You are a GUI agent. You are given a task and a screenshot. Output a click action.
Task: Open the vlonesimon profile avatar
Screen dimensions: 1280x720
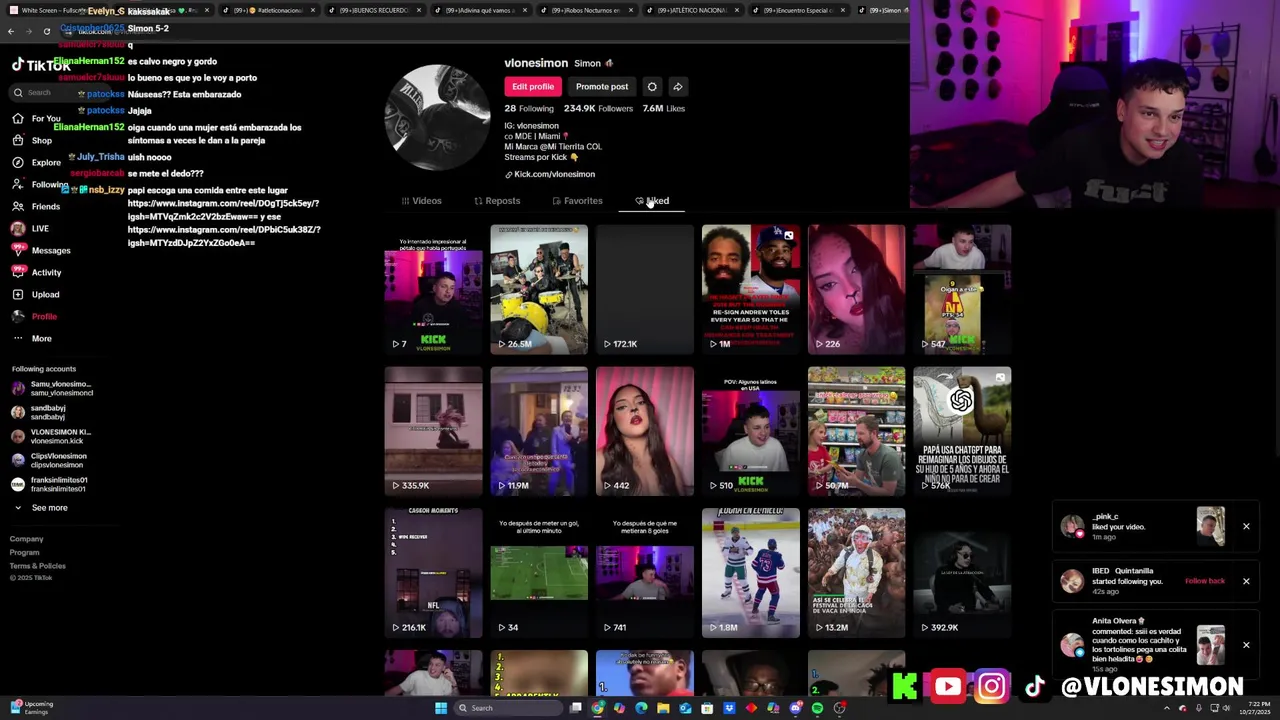pos(437,118)
